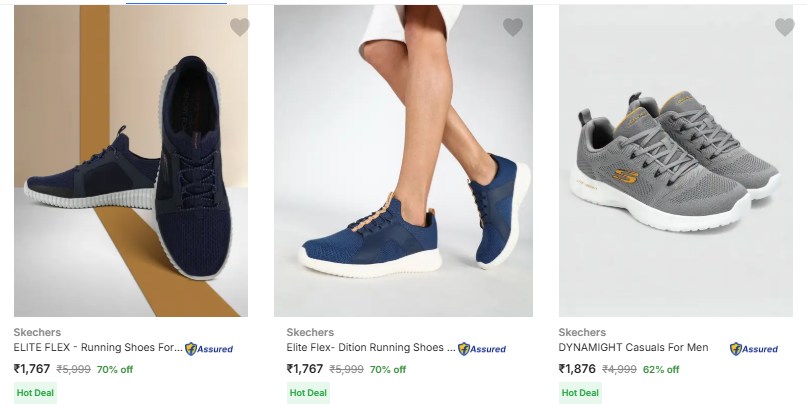
Task: Click Hot Deal tag under Elite Flex-Dition
Action: click(308, 393)
